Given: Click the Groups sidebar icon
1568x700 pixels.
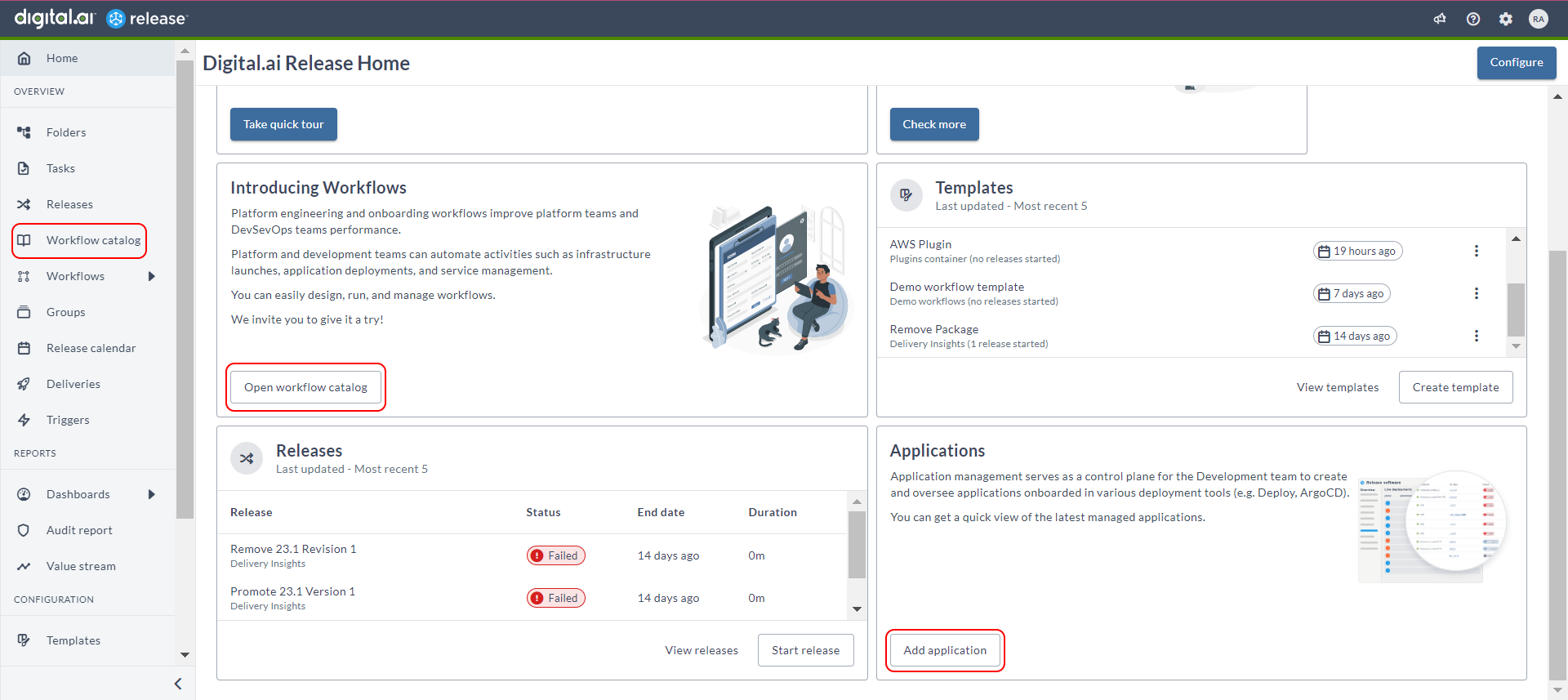Looking at the screenshot, I should [x=24, y=312].
